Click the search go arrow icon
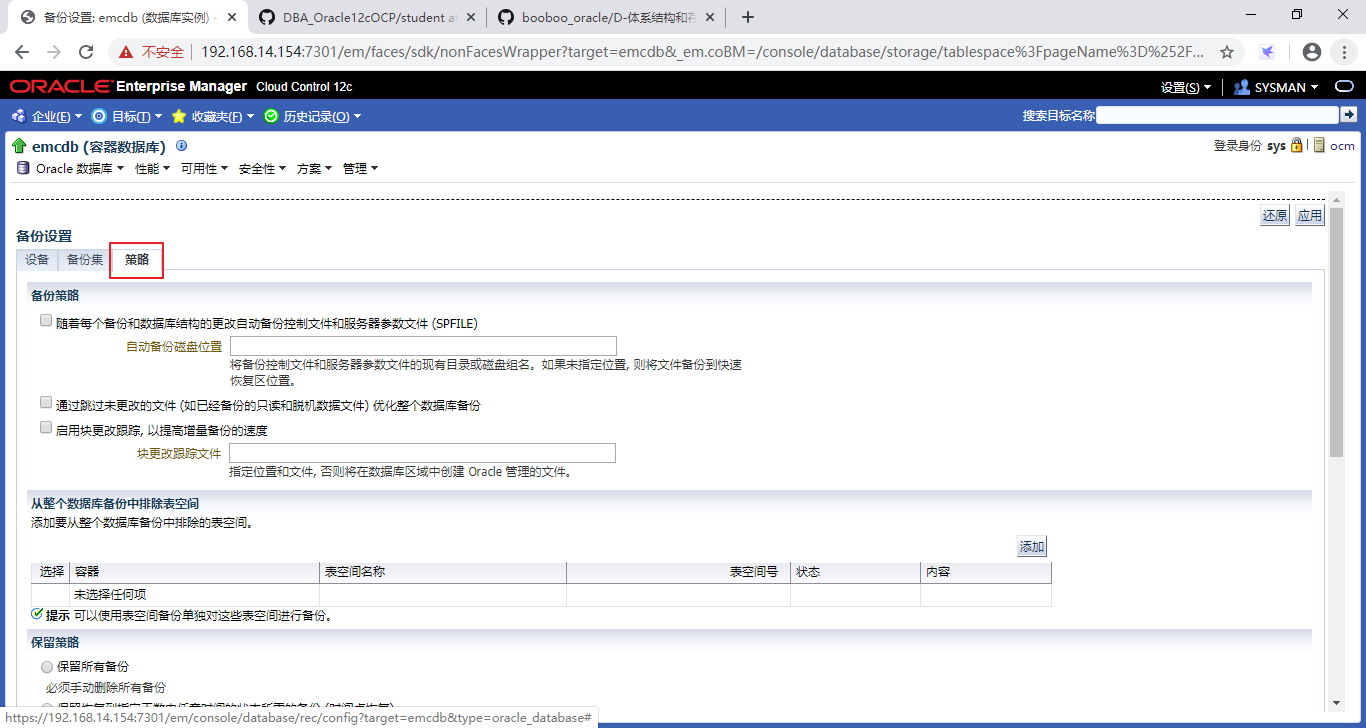Screen dimensions: 1366x728 click(x=1348, y=115)
